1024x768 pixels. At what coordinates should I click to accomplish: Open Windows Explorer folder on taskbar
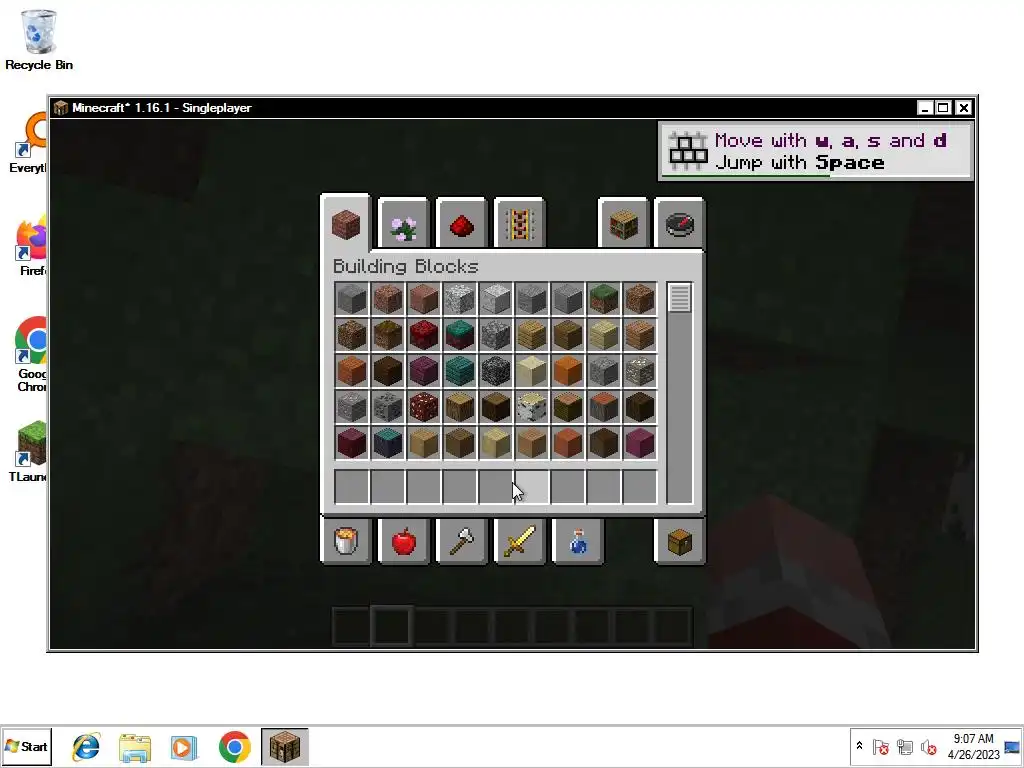pyautogui.click(x=135, y=747)
